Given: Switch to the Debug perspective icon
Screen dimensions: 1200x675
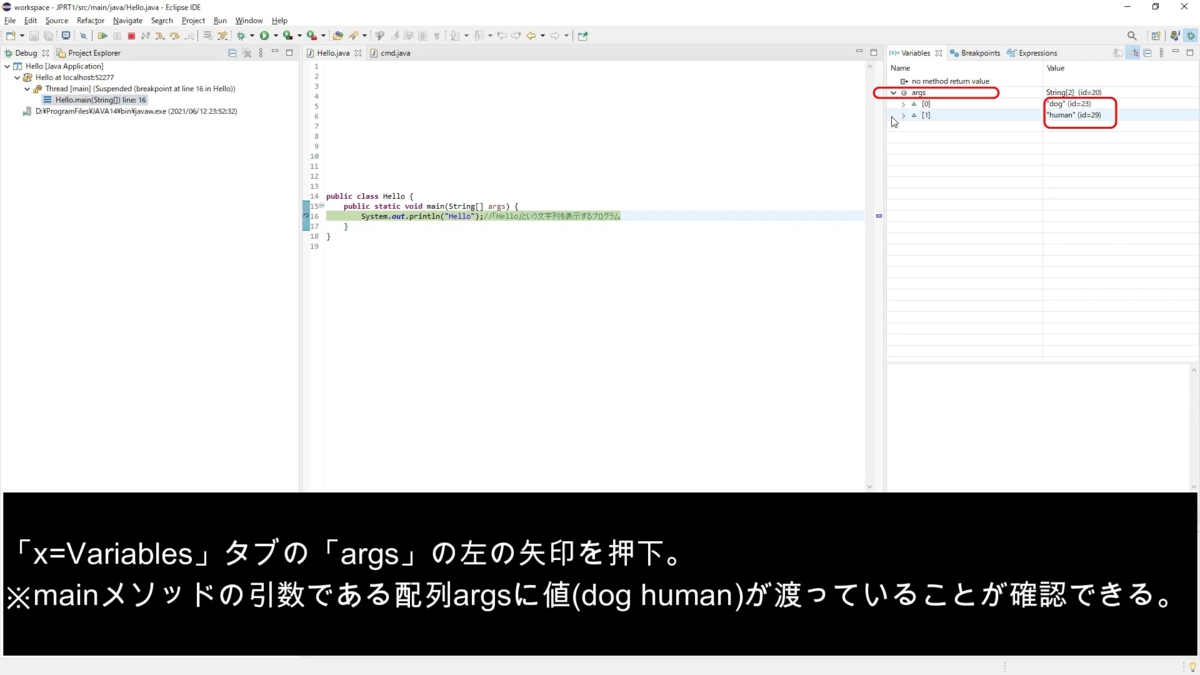Looking at the screenshot, I should point(1190,36).
